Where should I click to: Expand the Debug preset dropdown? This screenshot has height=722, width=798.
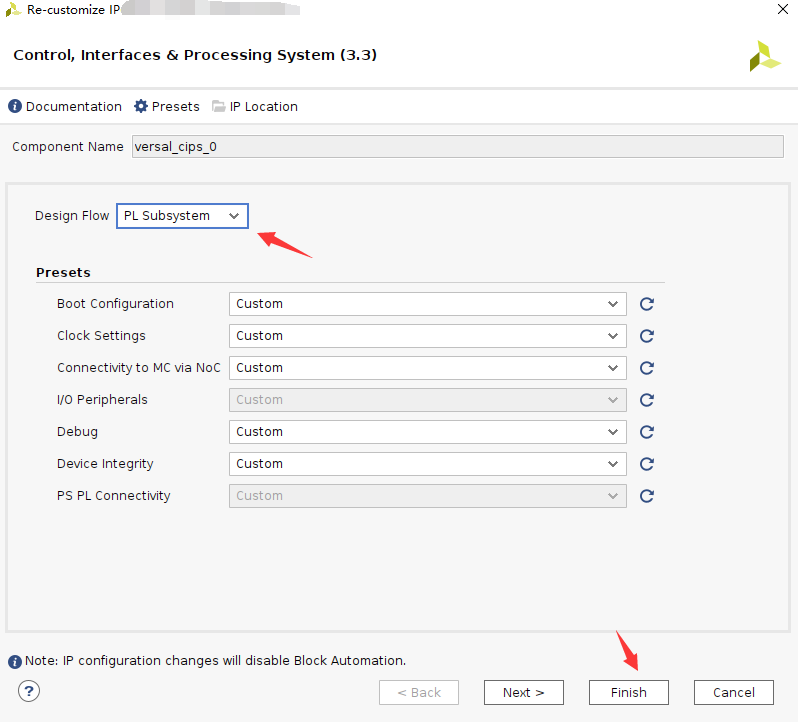428,432
